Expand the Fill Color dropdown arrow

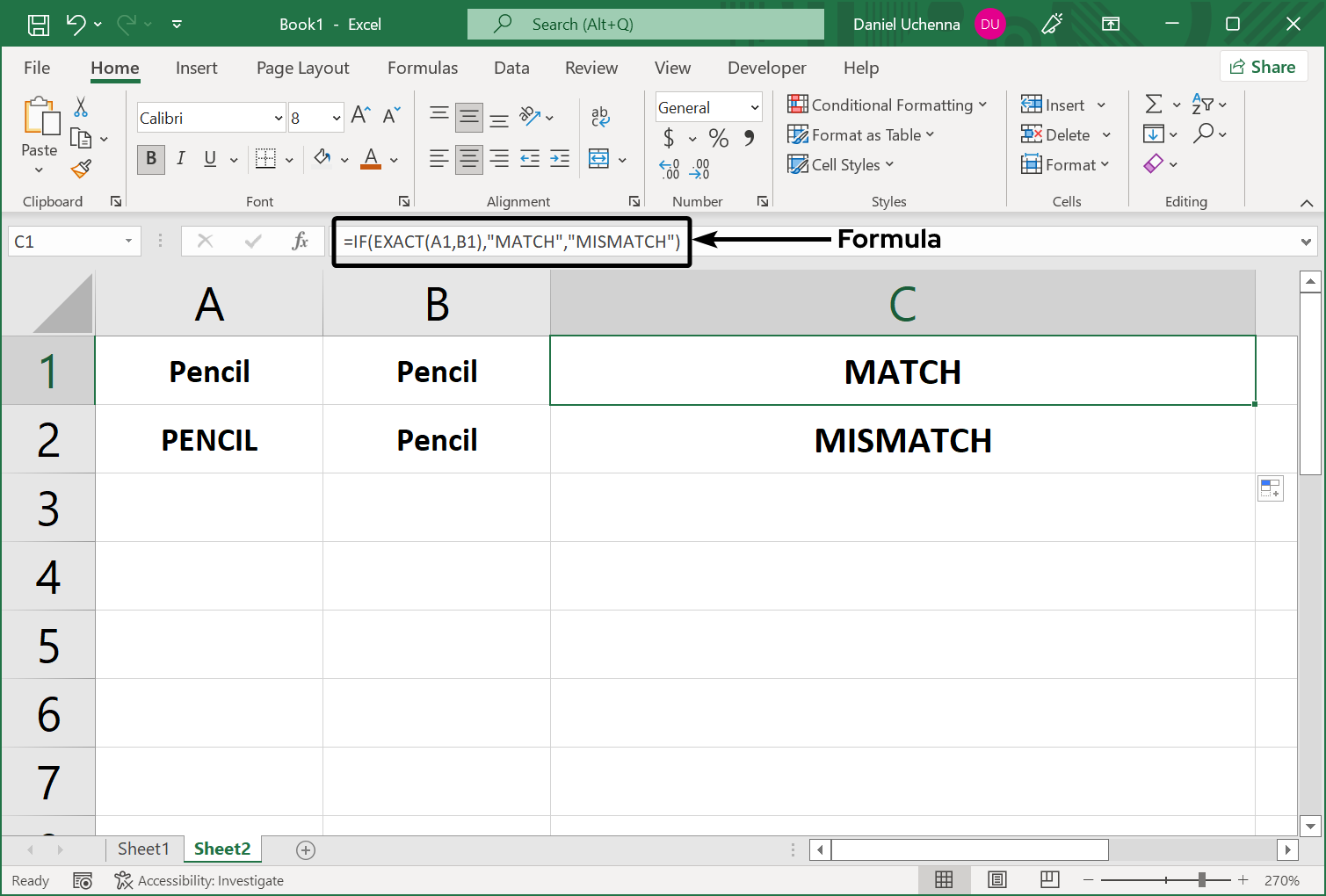coord(344,159)
